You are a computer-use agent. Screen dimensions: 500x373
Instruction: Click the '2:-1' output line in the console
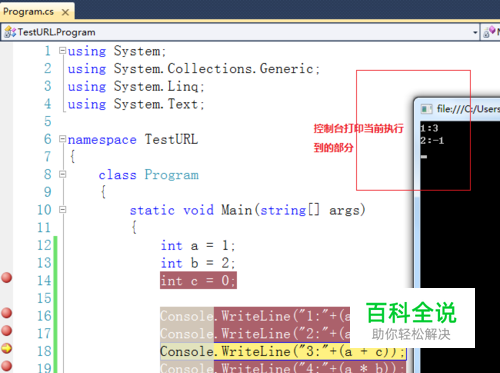coord(432,141)
